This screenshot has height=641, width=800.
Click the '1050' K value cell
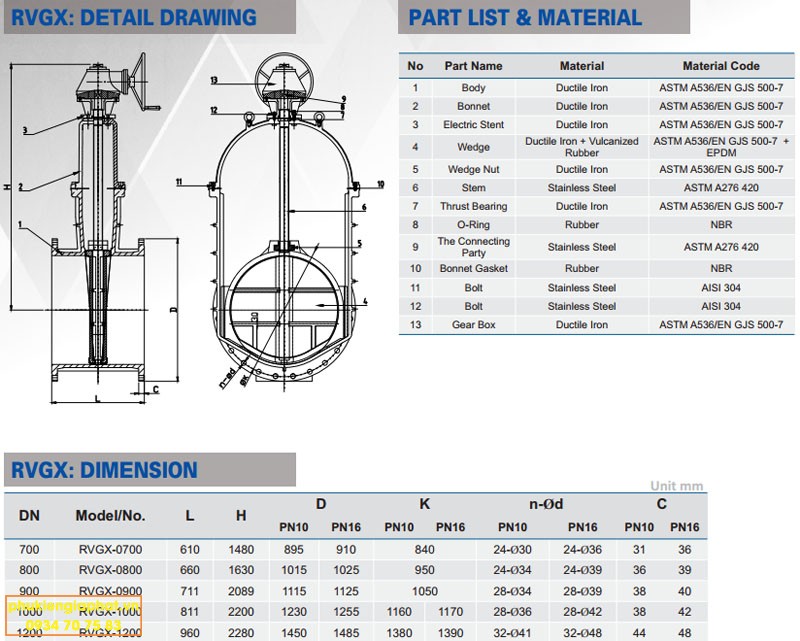424,591
